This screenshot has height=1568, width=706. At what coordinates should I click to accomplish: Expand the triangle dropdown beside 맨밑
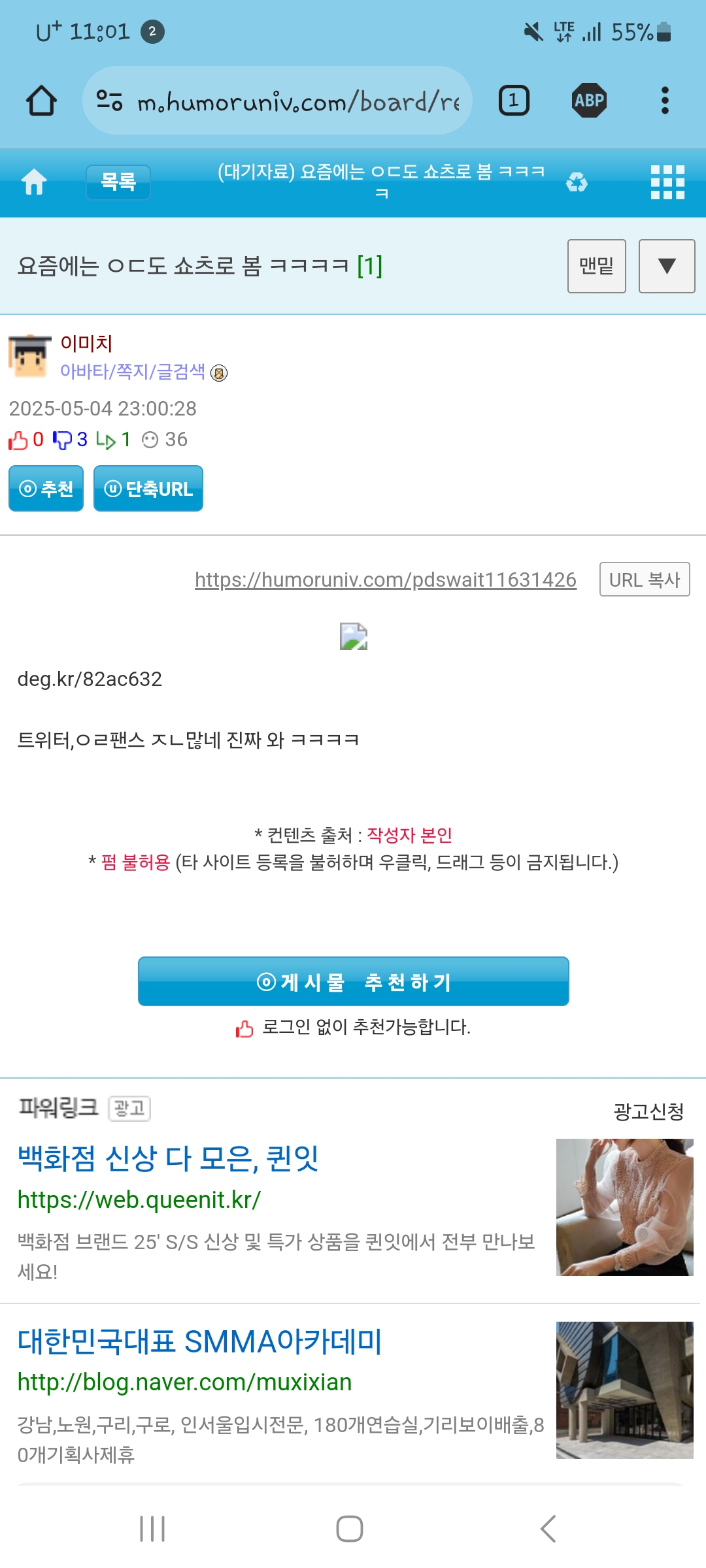coord(667,266)
